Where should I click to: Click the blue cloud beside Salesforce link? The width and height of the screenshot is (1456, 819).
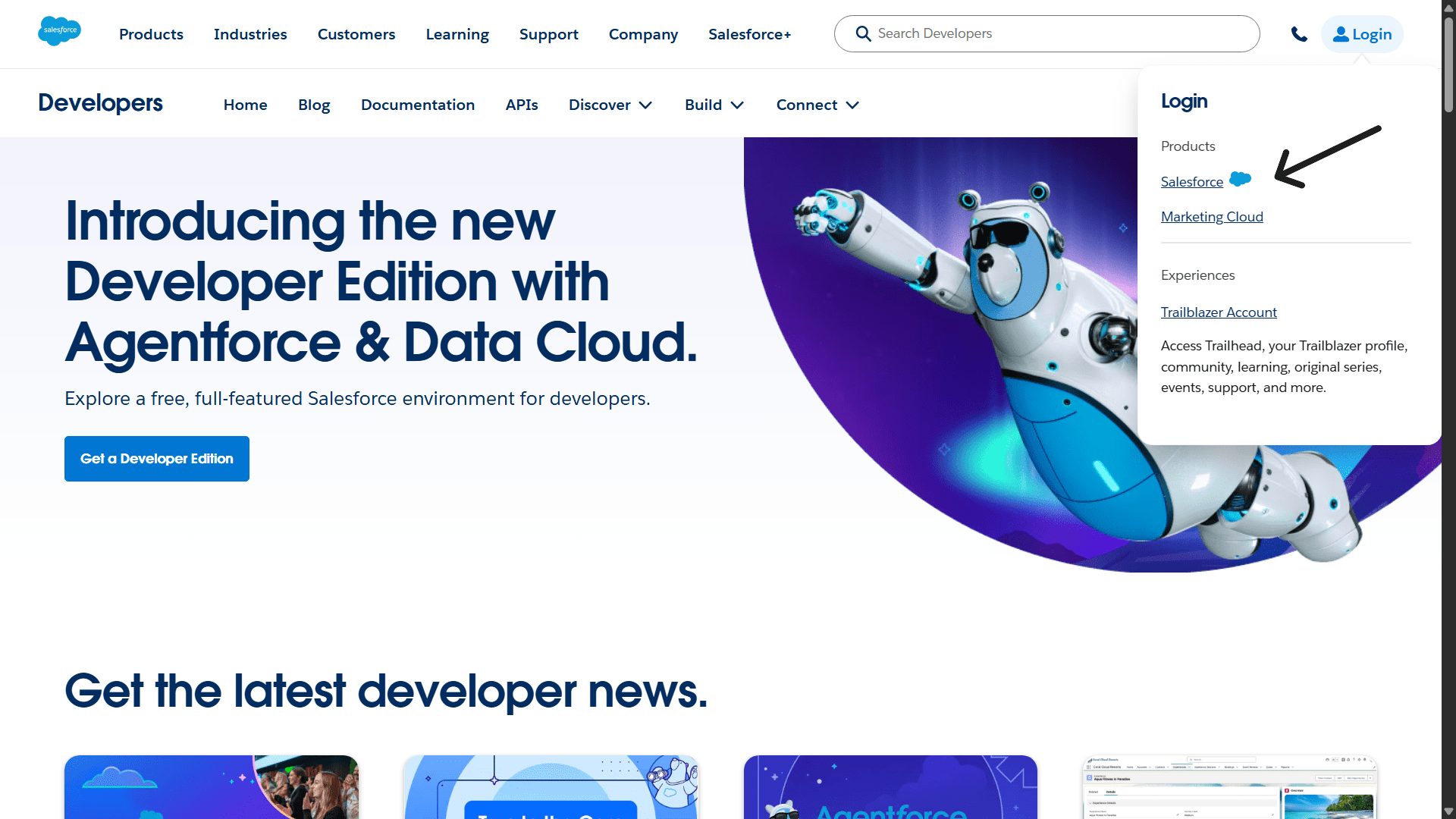[x=1240, y=180]
